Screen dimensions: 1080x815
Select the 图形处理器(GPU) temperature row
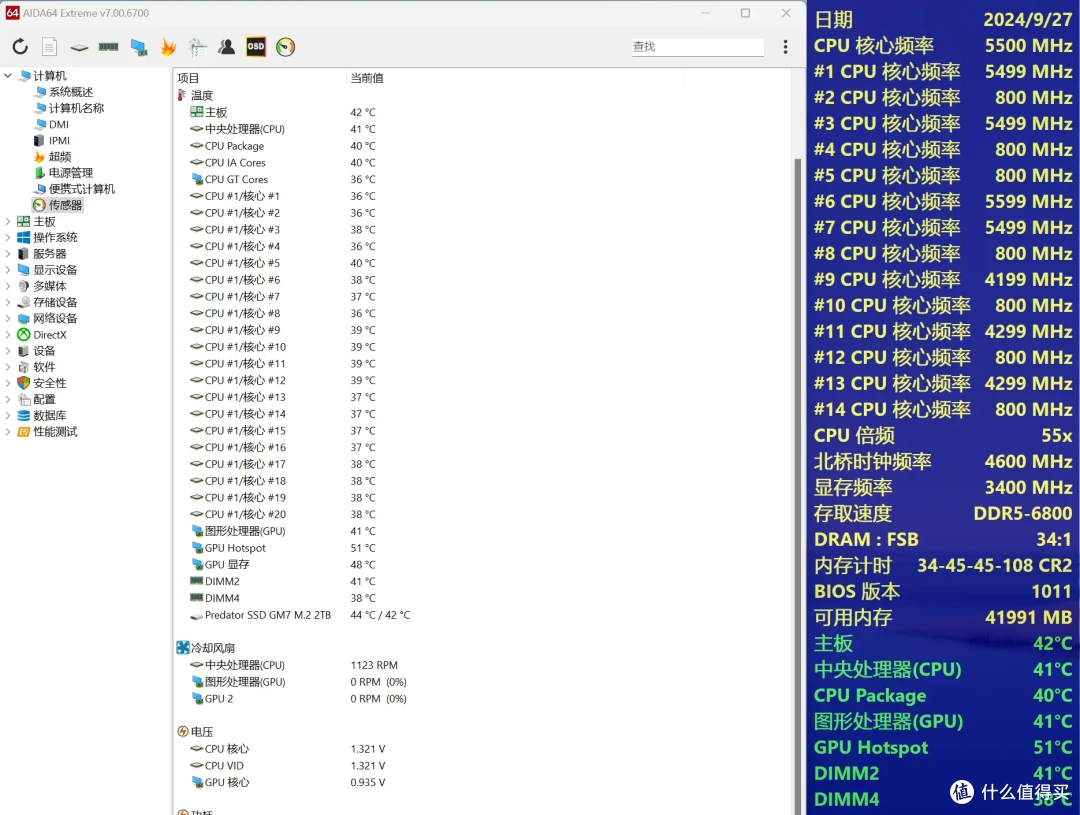pyautogui.click(x=284, y=531)
